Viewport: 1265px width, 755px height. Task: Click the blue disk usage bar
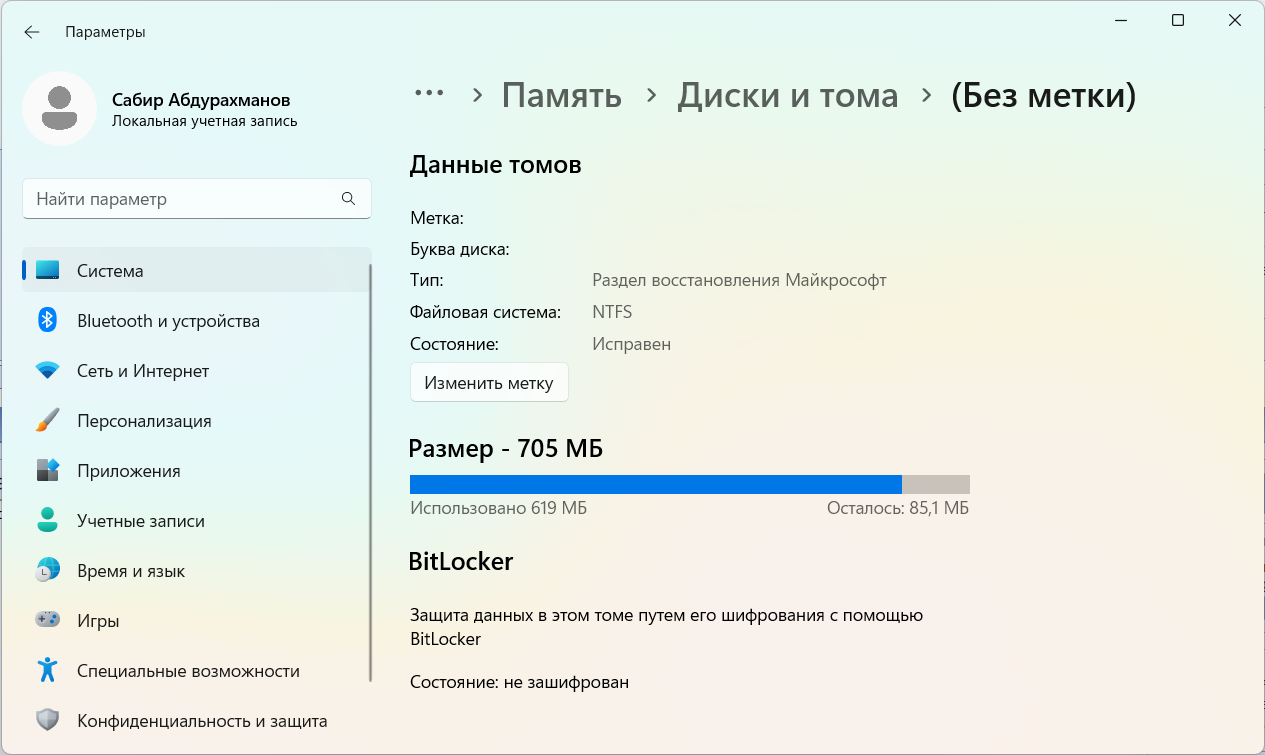(655, 484)
